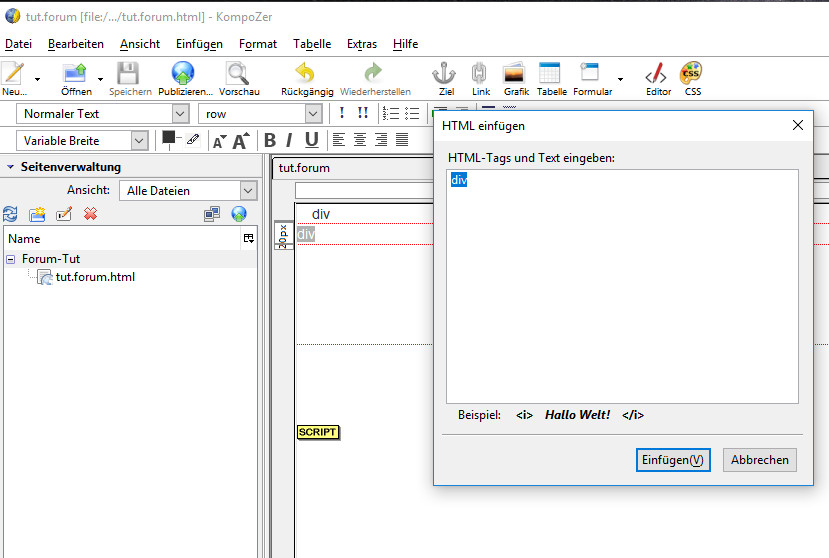Click inside the HTML-Tags text area
The width and height of the screenshot is (829, 558).
pyautogui.click(x=622, y=286)
